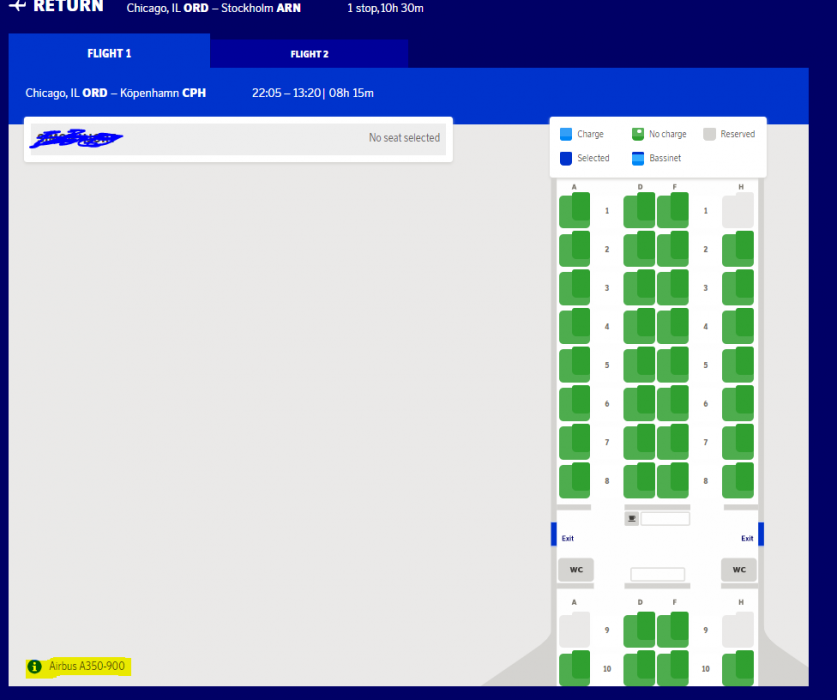Screen dimensions: 837x700
Task: Pick seat 3D in the middle section
Action: click(x=639, y=288)
